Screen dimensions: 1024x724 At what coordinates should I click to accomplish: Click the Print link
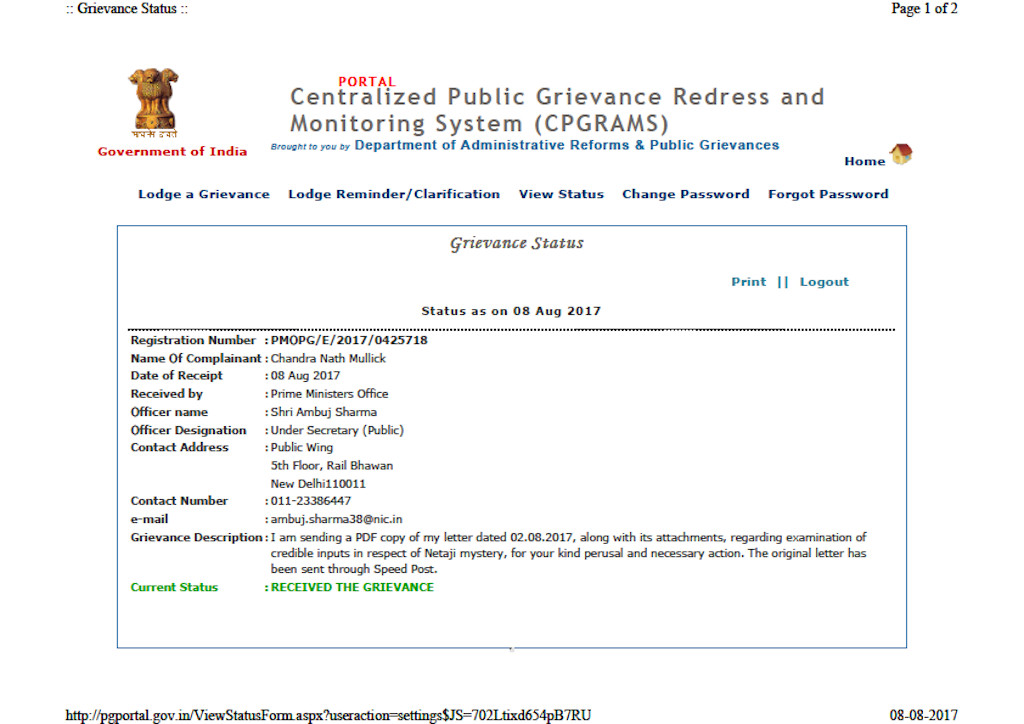pos(748,281)
